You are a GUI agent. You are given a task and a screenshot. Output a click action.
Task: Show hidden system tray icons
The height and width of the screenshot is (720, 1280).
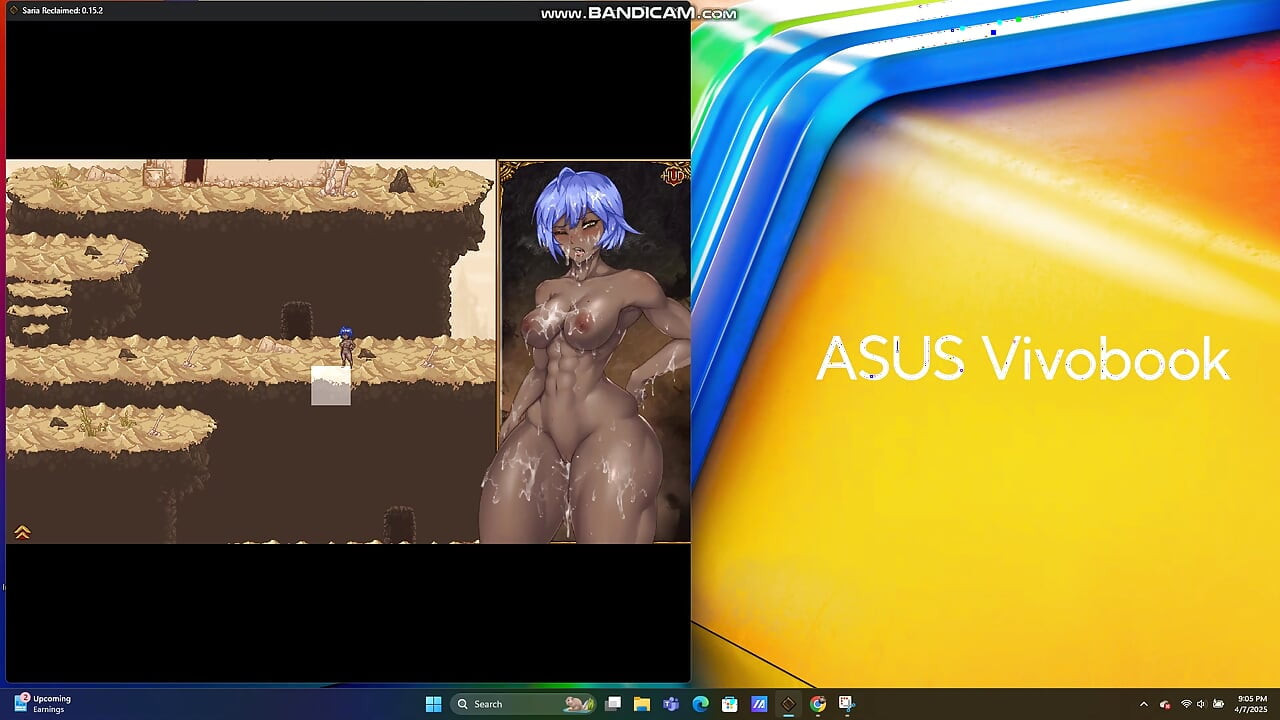(x=1144, y=704)
